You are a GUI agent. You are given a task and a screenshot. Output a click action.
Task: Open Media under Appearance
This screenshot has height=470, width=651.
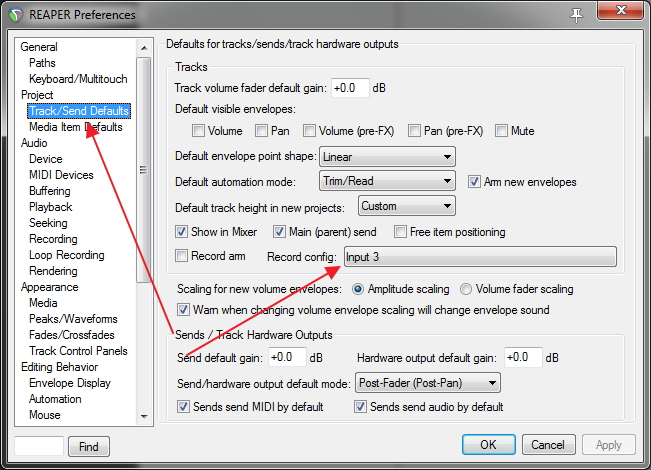click(43, 303)
